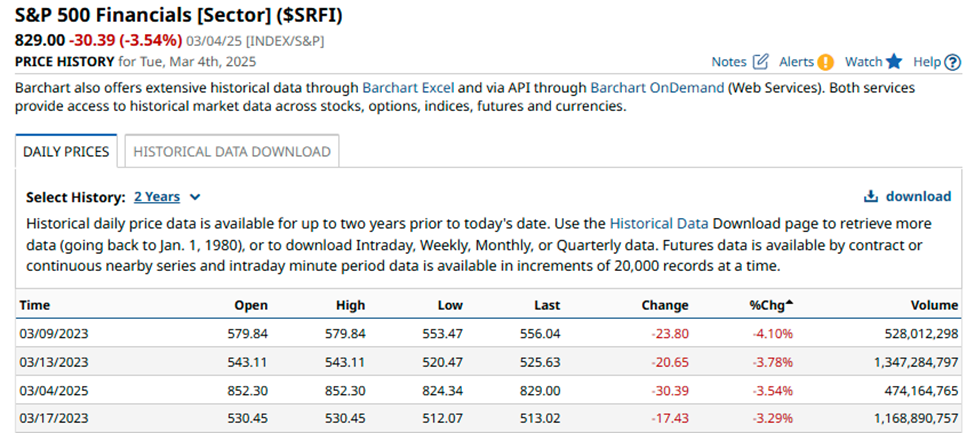This screenshot has height=433, width=975.
Task: Open the 2 Years history dropdown
Action: point(167,197)
